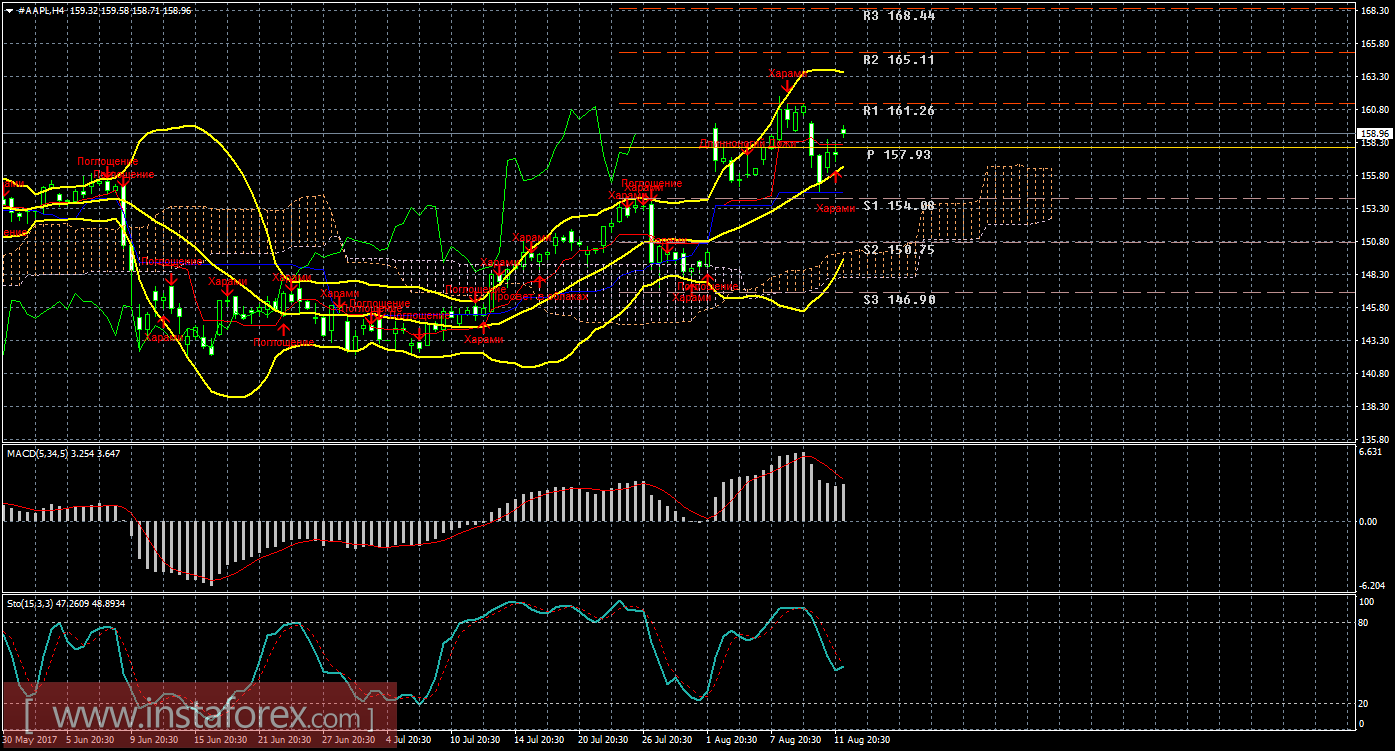This screenshot has width=1395, height=751.
Task: Open the www.instaforex.com watermark link
Action: click(200, 716)
